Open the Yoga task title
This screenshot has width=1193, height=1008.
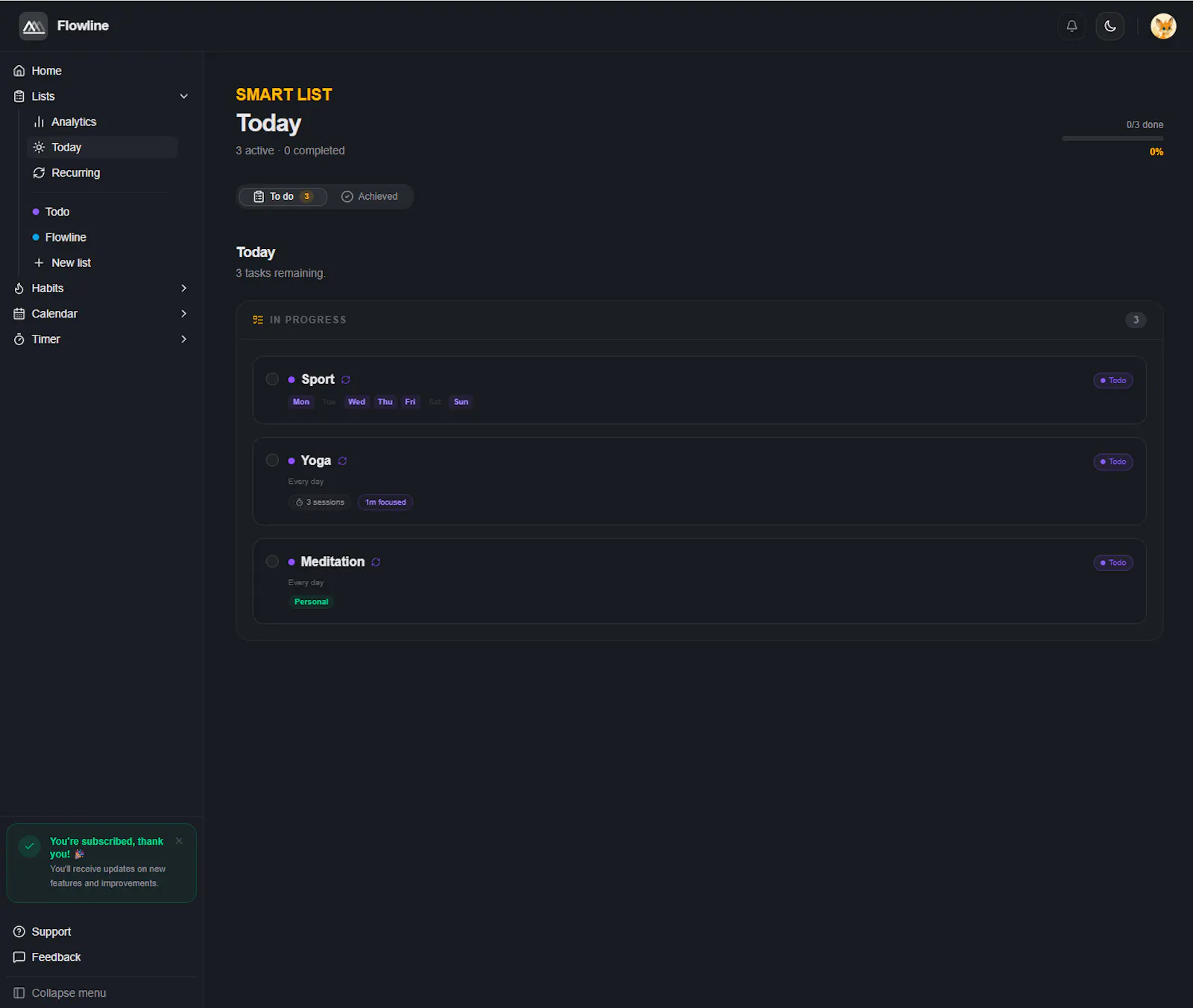(316, 460)
